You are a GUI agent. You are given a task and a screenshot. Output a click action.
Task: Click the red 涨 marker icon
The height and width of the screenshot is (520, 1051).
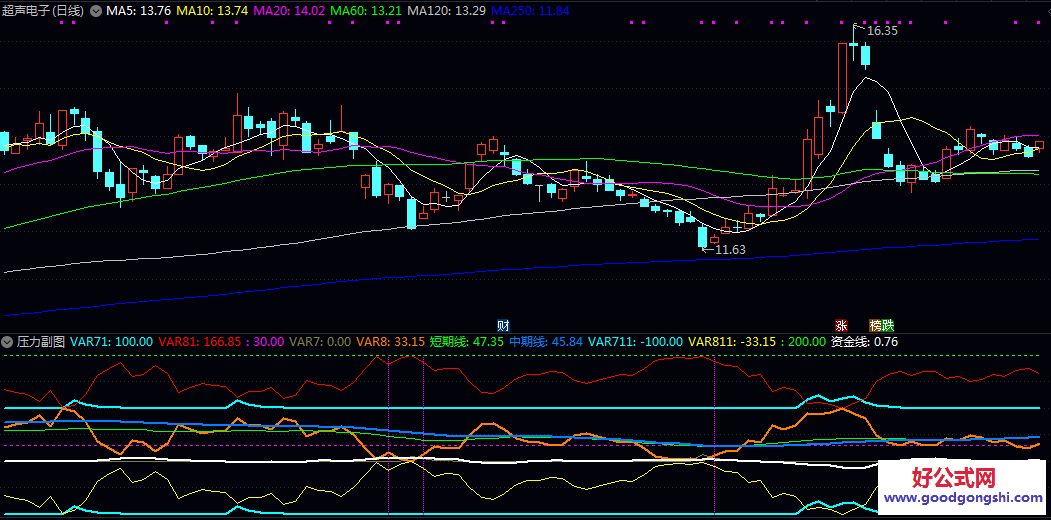click(841, 326)
